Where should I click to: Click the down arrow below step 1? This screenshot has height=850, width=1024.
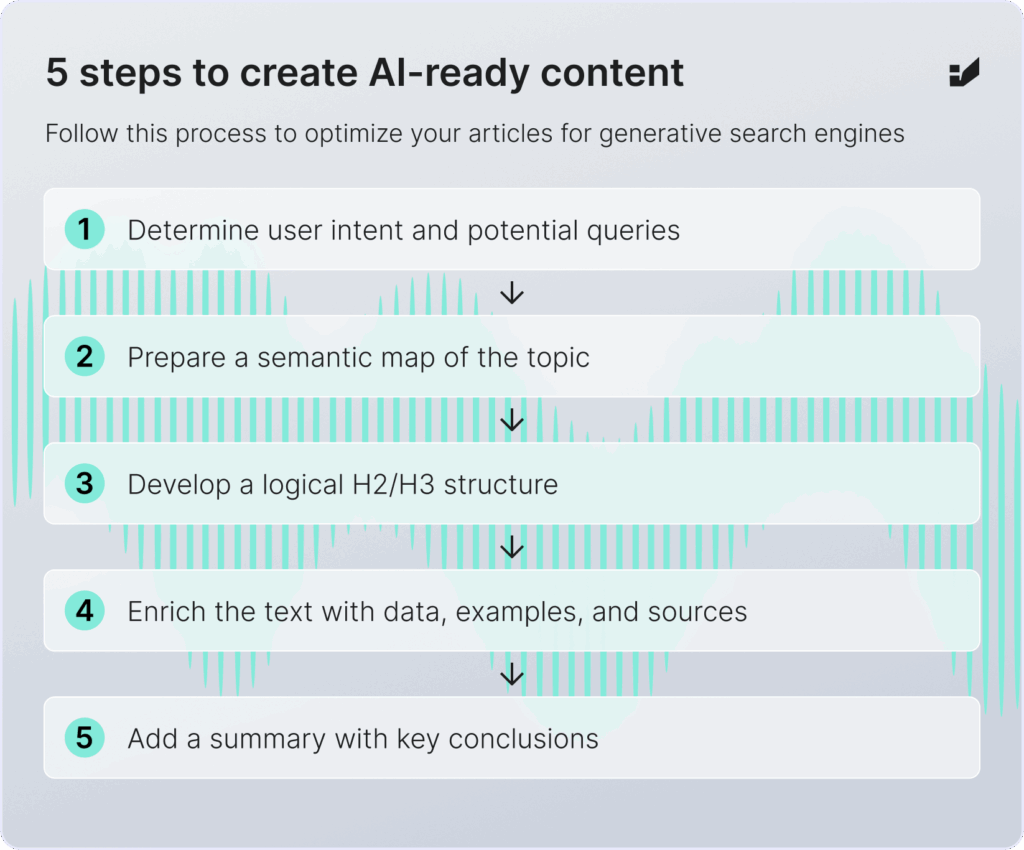[512, 293]
